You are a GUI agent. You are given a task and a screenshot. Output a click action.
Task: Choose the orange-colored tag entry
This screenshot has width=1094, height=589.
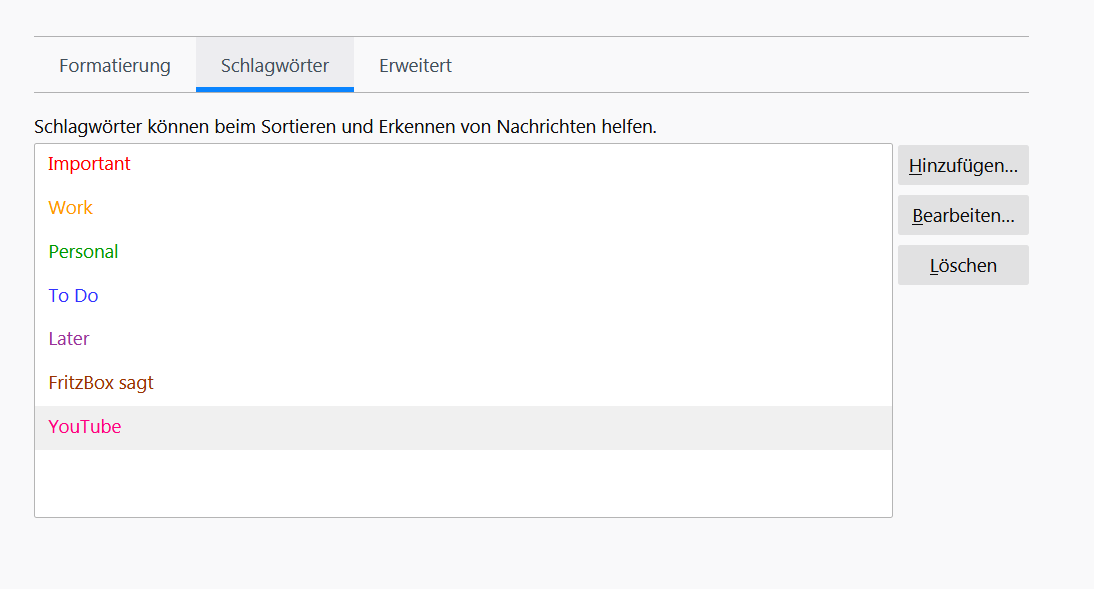coord(70,208)
